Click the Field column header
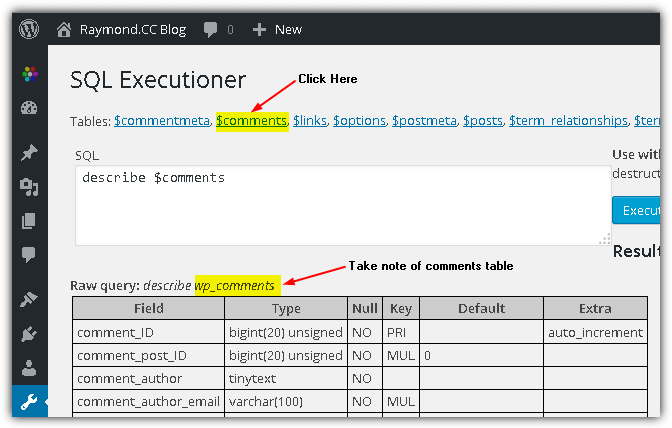This screenshot has width=672, height=428. point(148,308)
